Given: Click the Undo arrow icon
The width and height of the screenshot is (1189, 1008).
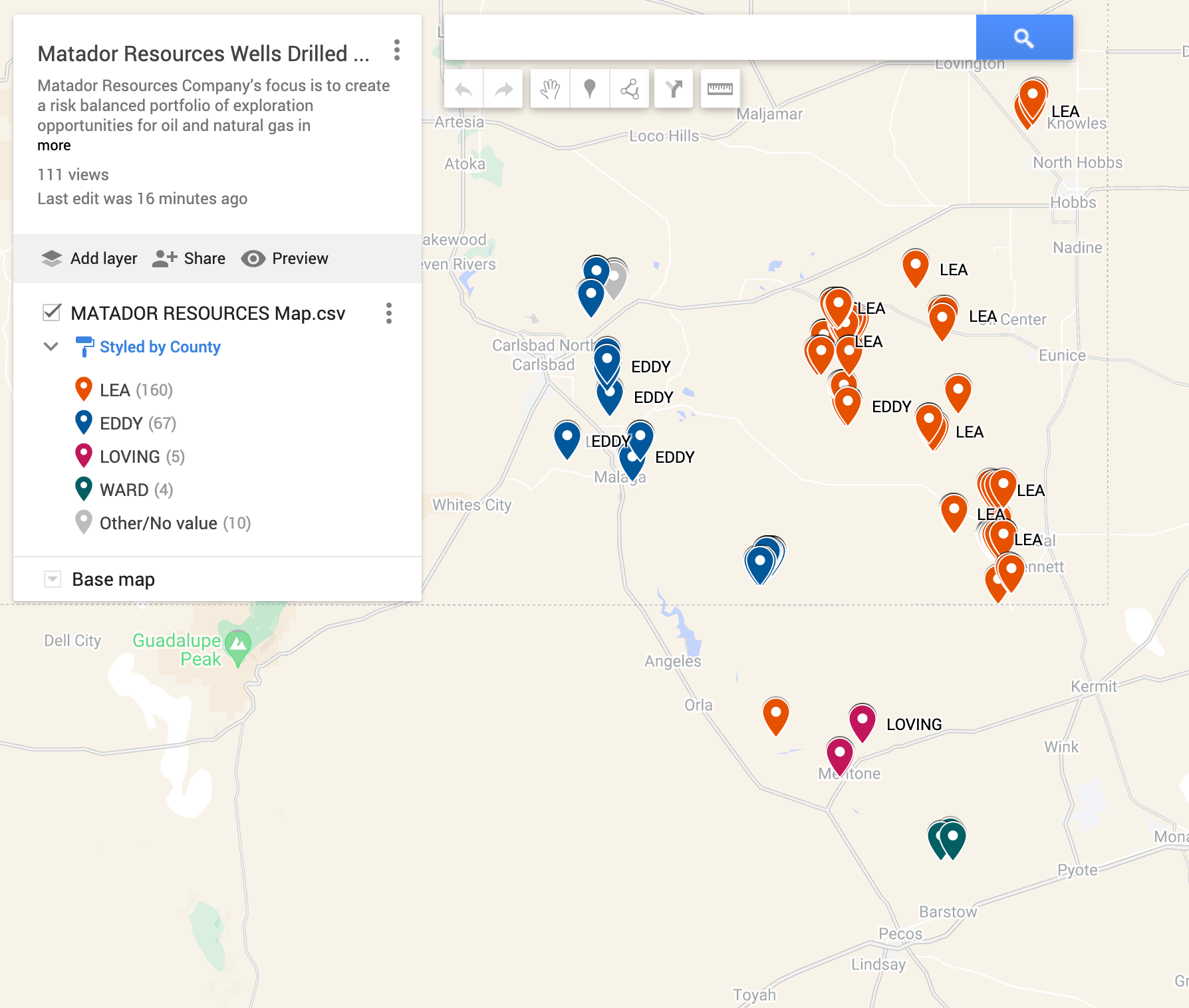Looking at the screenshot, I should tap(463, 88).
